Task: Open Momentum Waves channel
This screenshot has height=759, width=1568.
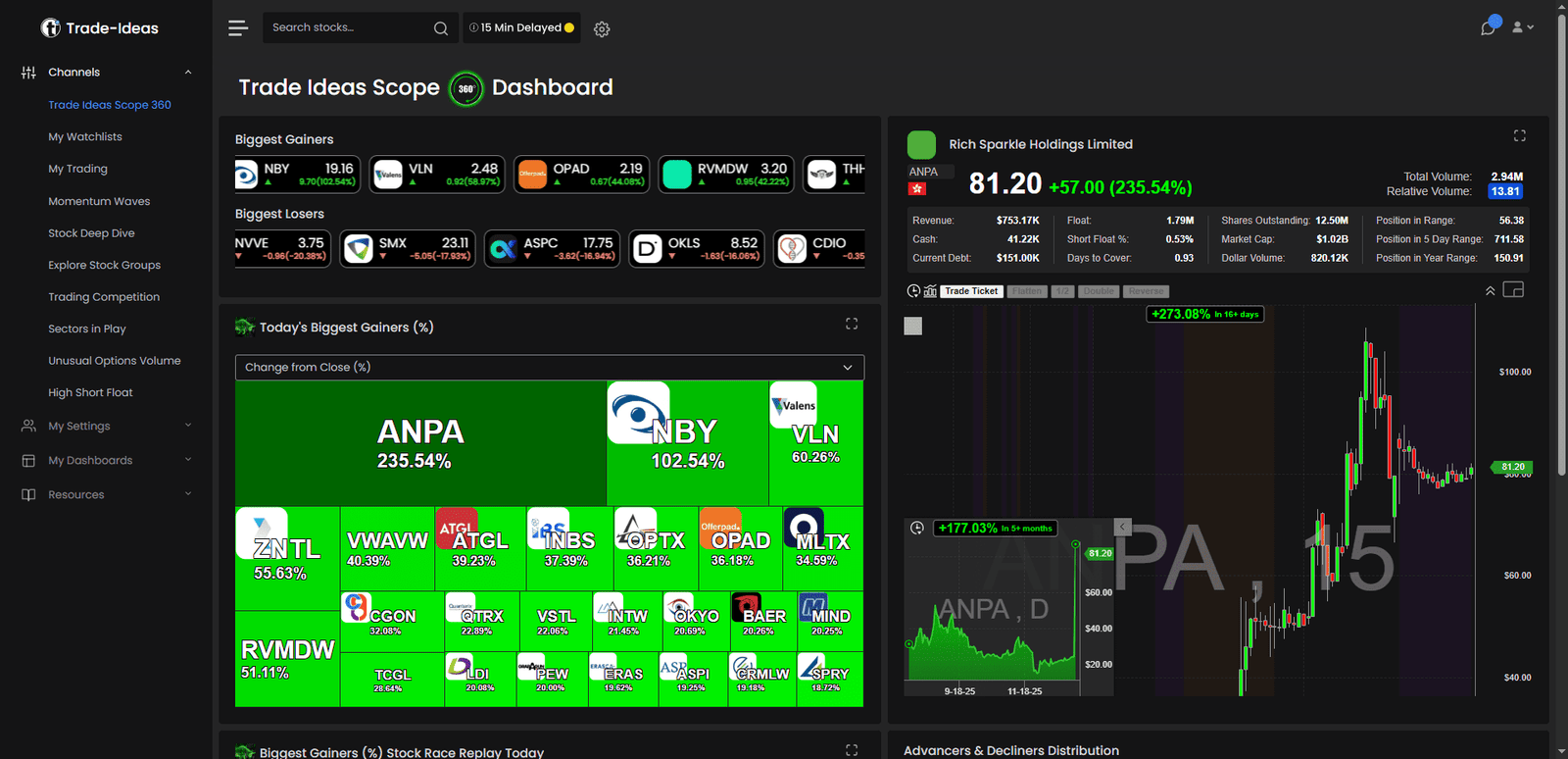Action: [99, 201]
